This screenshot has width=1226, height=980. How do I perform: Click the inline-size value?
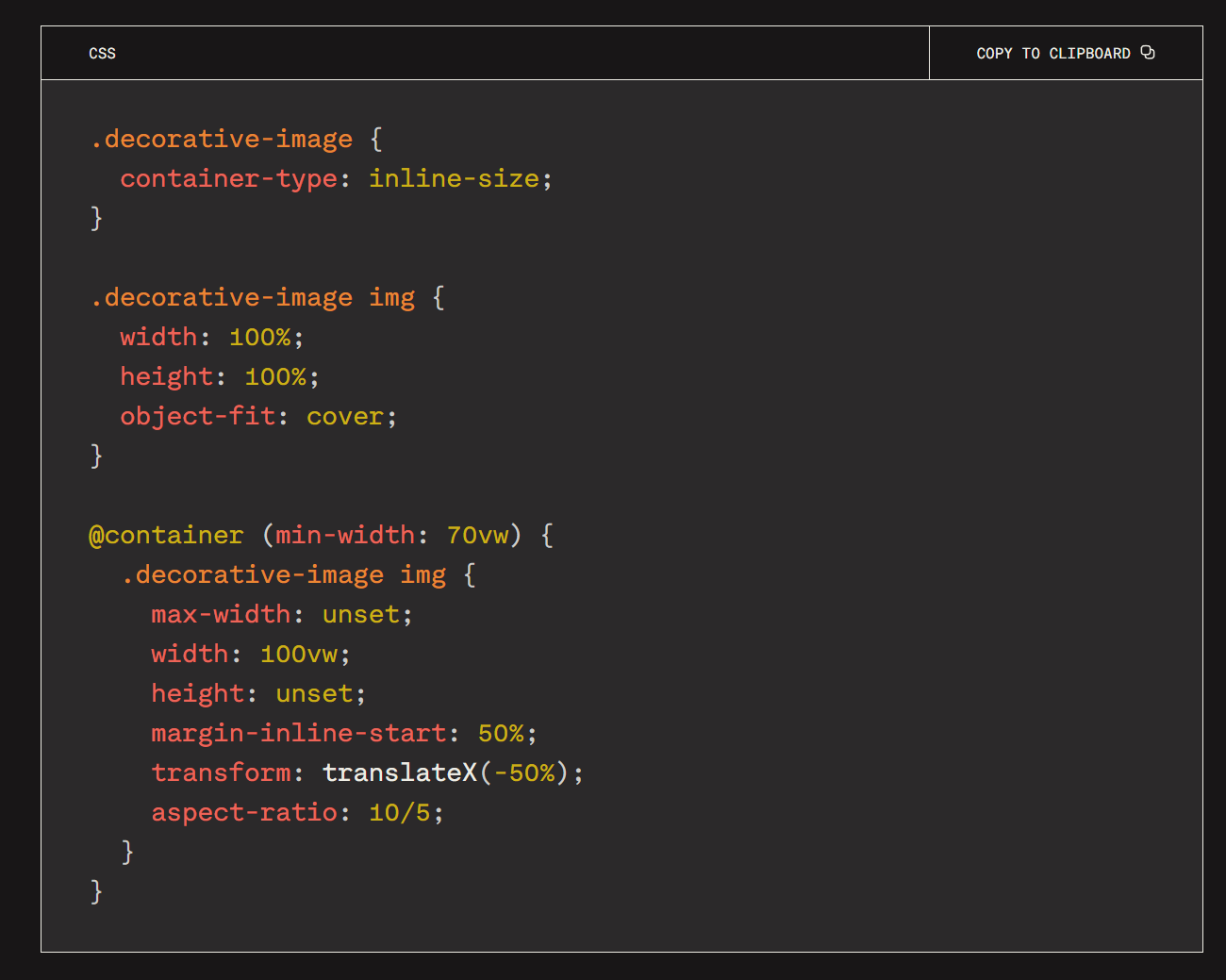[x=454, y=178]
